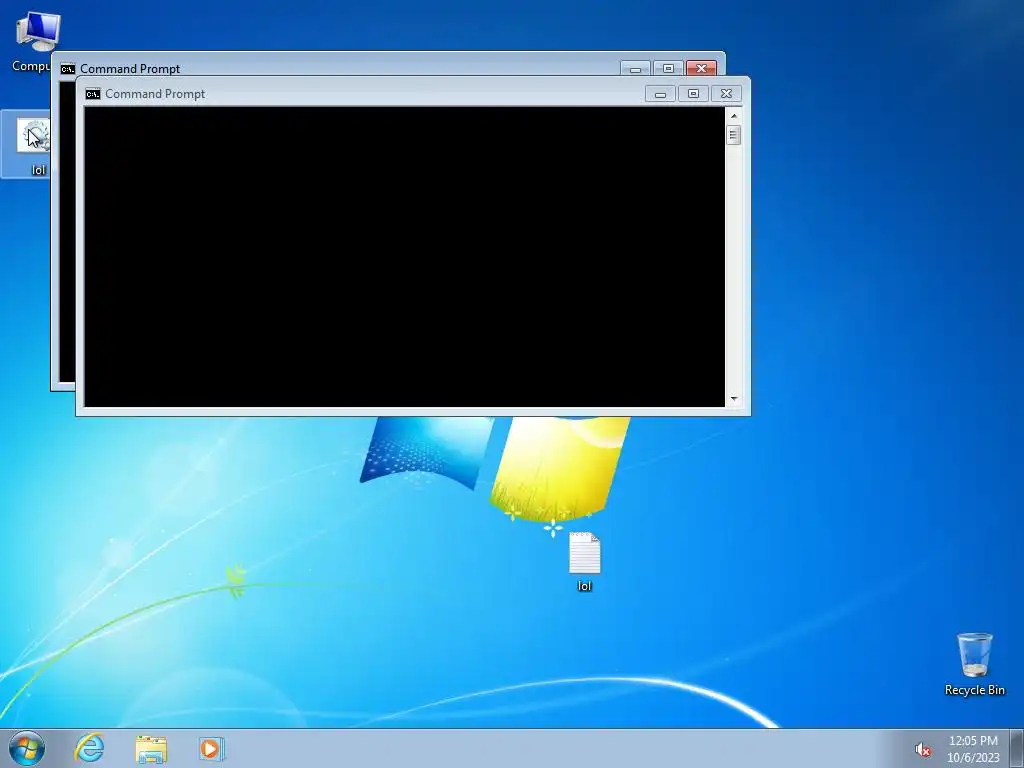Launch Windows Media Player from taskbar
The height and width of the screenshot is (768, 1024).
click(212, 748)
